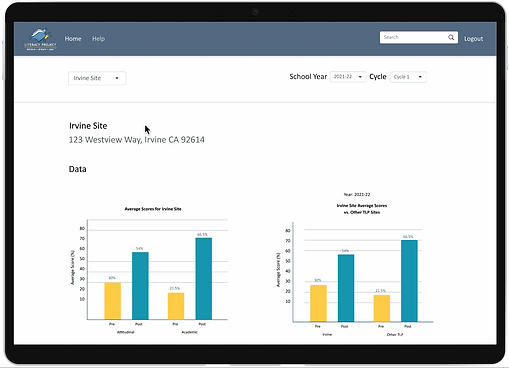Focus the Search input field
Viewport: 509px width, 368px height.
point(419,37)
